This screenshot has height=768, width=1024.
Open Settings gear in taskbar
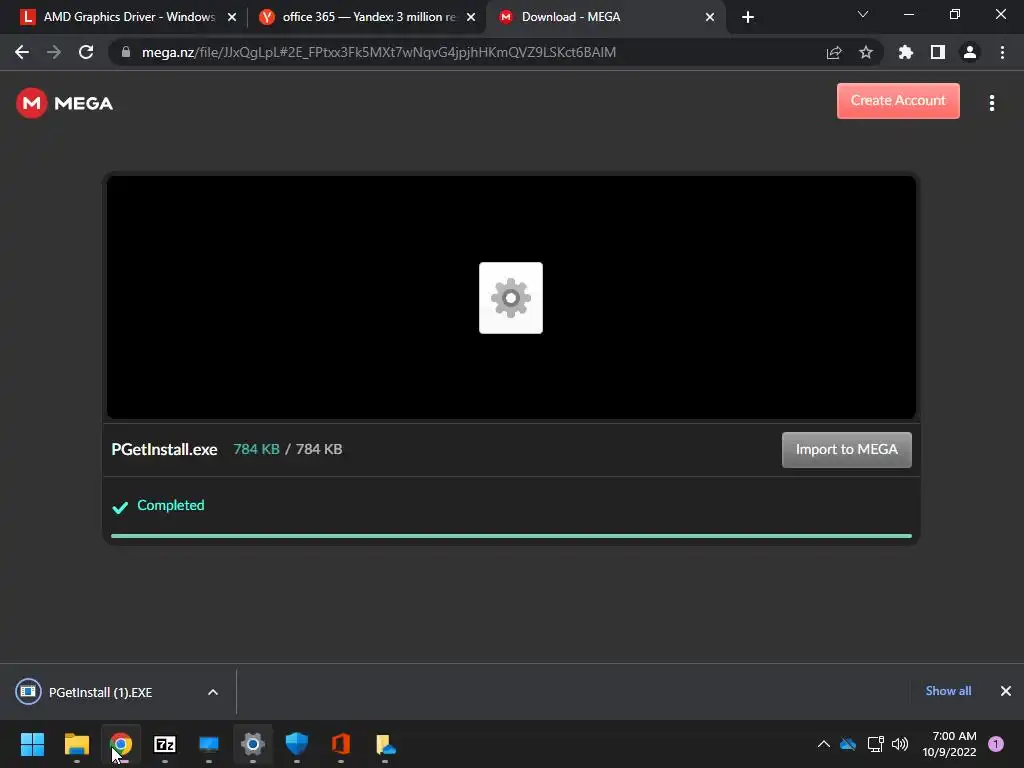[253, 744]
